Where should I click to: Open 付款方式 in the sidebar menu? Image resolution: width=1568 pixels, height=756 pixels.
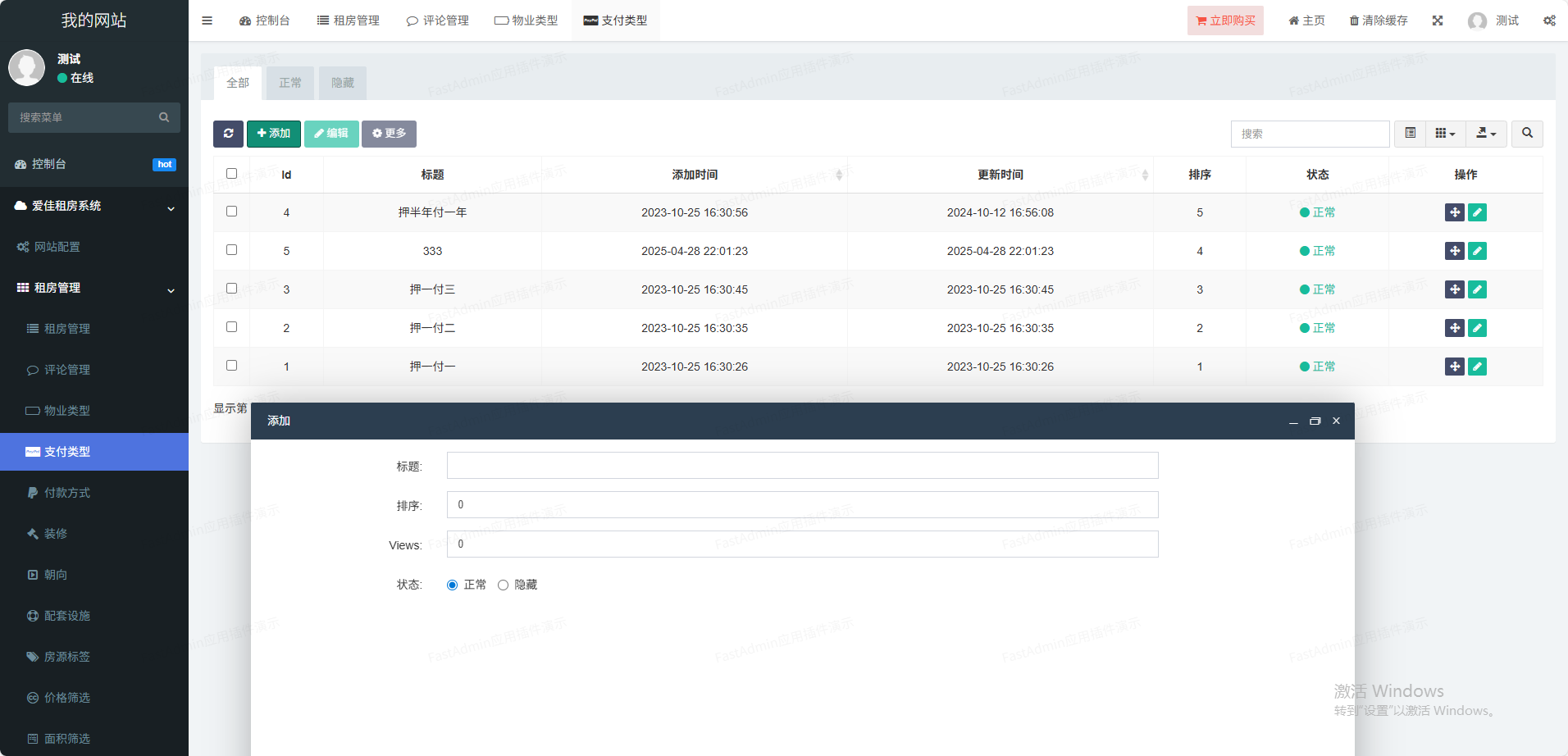[x=67, y=493]
